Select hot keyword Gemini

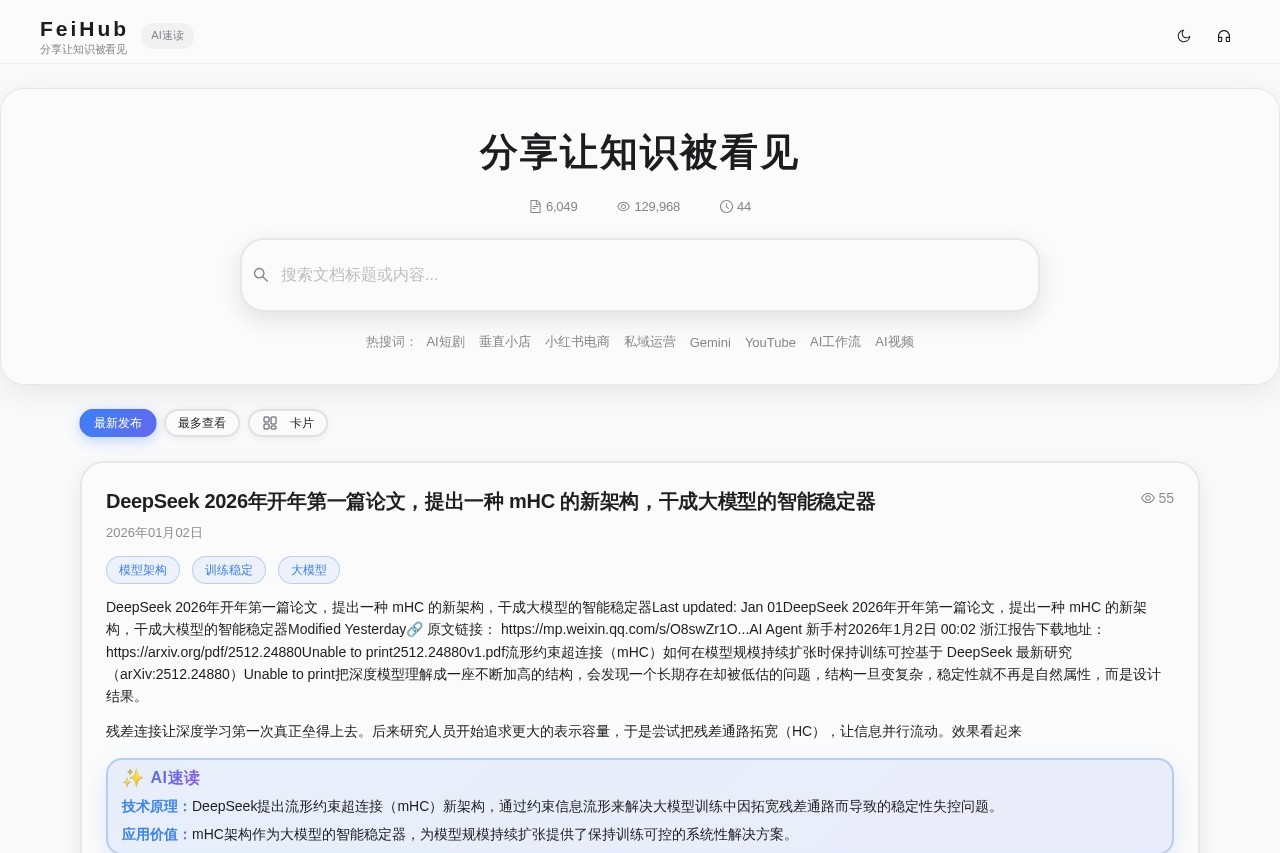point(710,342)
